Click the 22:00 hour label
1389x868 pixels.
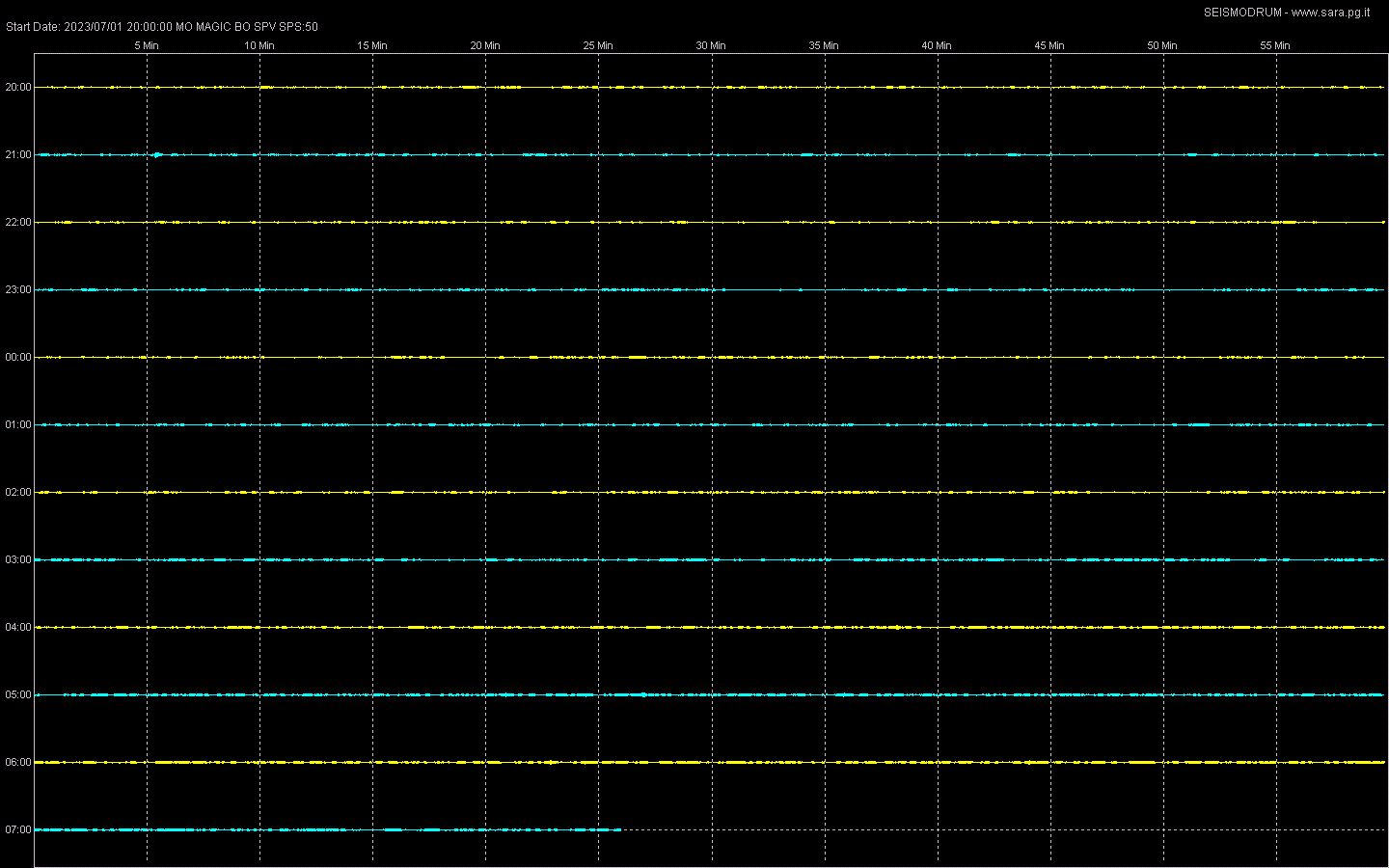(x=18, y=222)
